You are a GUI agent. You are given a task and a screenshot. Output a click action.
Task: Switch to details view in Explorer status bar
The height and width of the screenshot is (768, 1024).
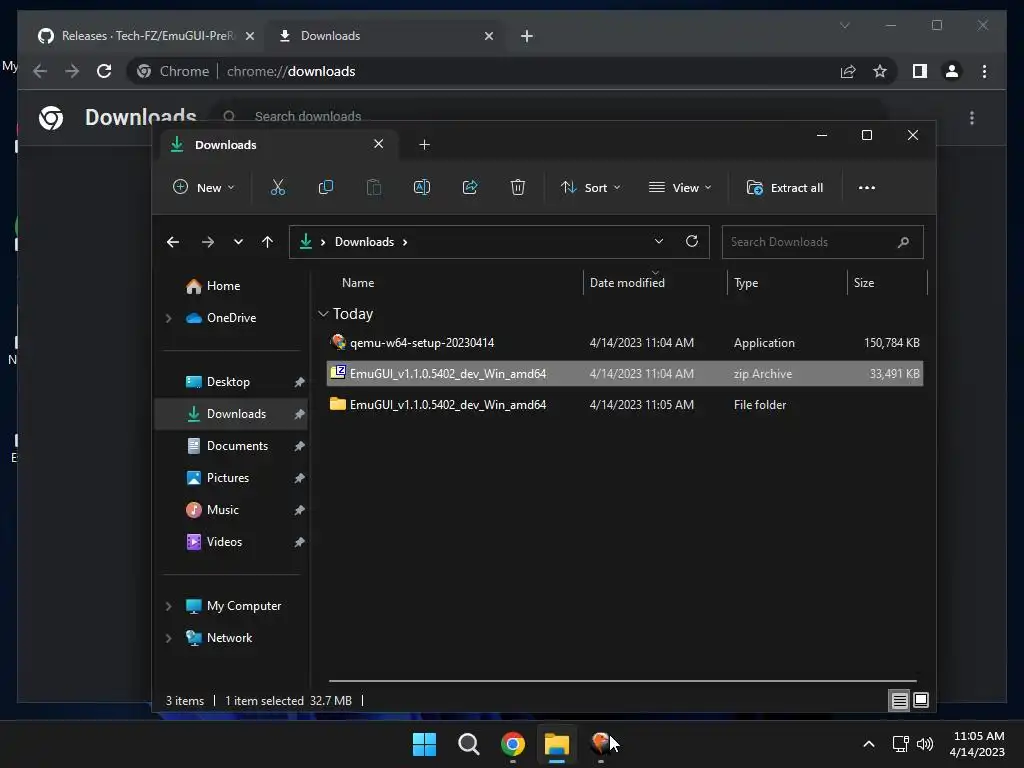tap(899, 701)
